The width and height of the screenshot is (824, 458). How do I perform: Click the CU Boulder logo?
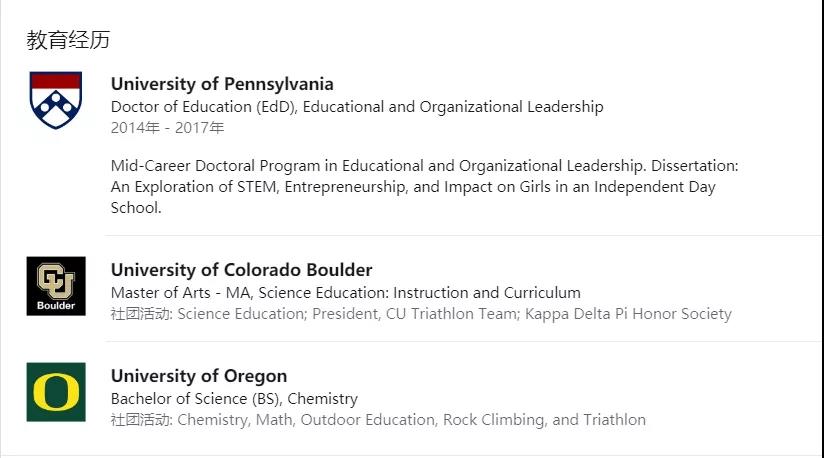click(56, 286)
